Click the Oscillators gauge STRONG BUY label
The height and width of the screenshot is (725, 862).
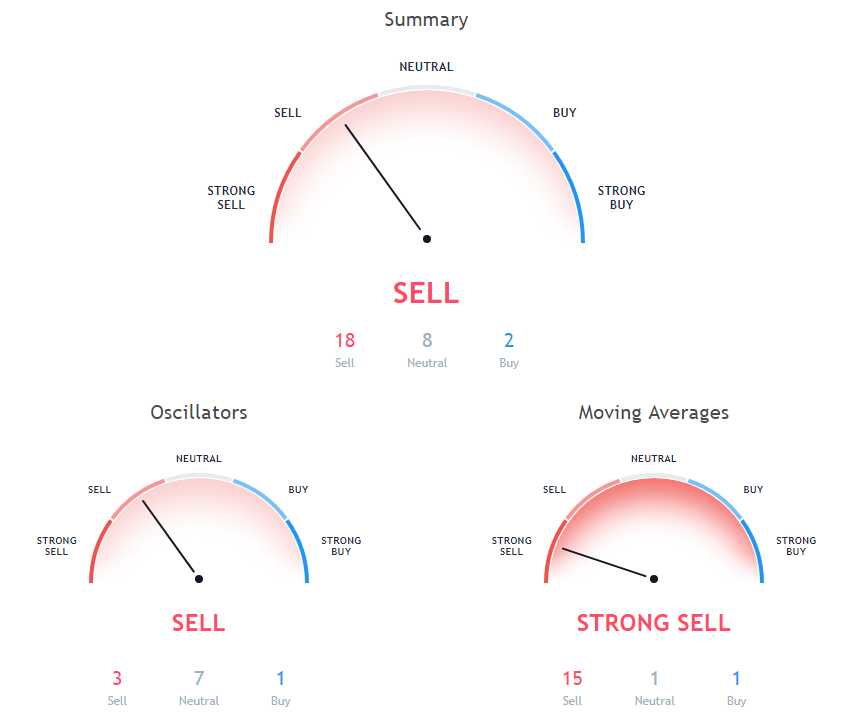pyautogui.click(x=341, y=546)
